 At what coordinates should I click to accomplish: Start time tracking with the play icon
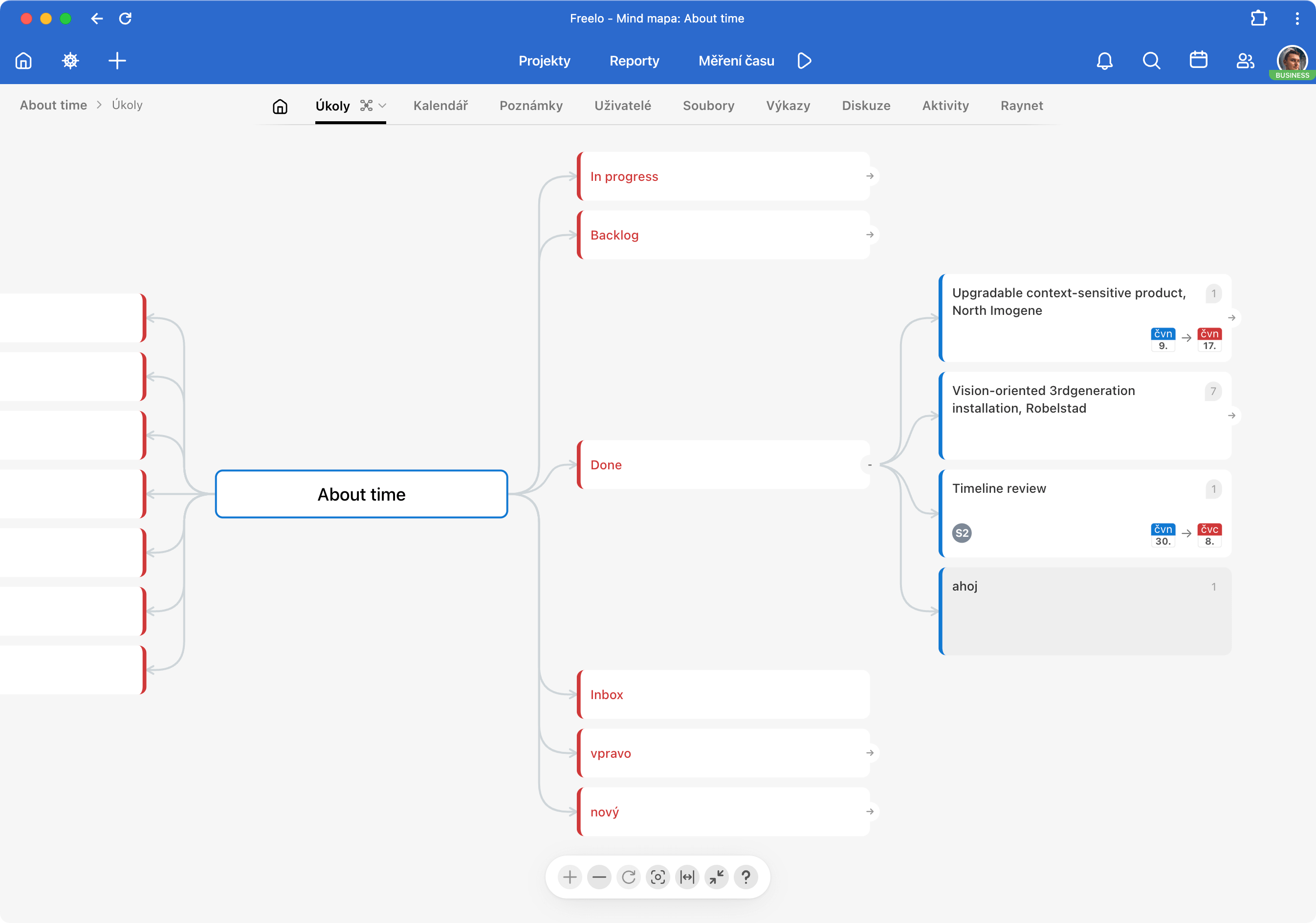click(x=804, y=61)
